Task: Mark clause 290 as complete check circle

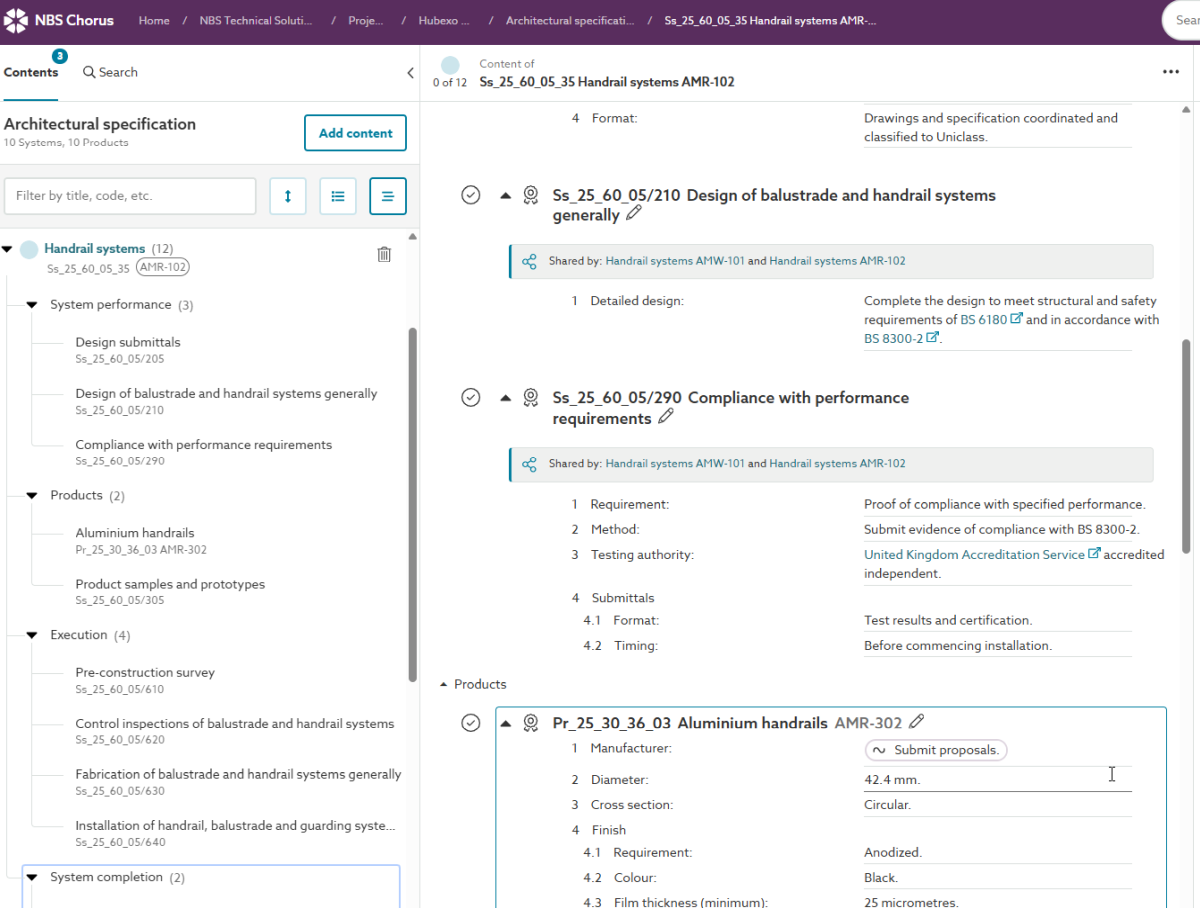Action: click(x=471, y=398)
